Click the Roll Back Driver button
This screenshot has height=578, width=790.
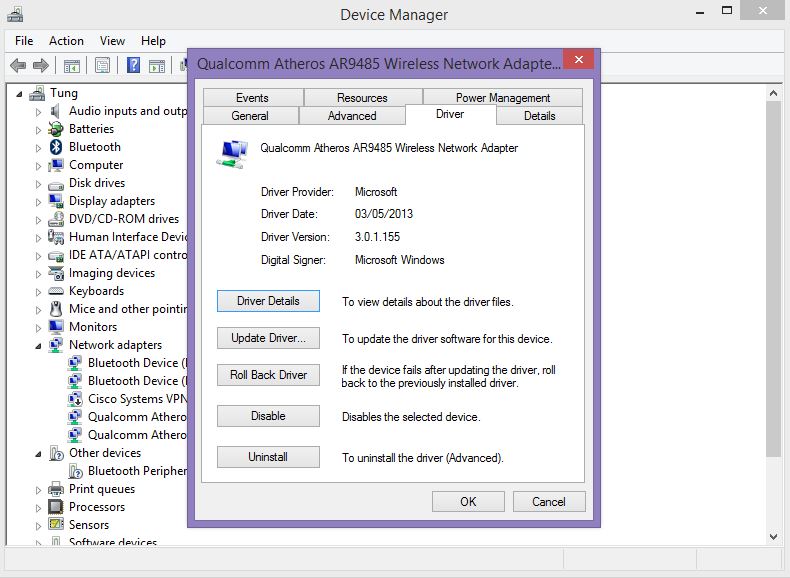[268, 375]
